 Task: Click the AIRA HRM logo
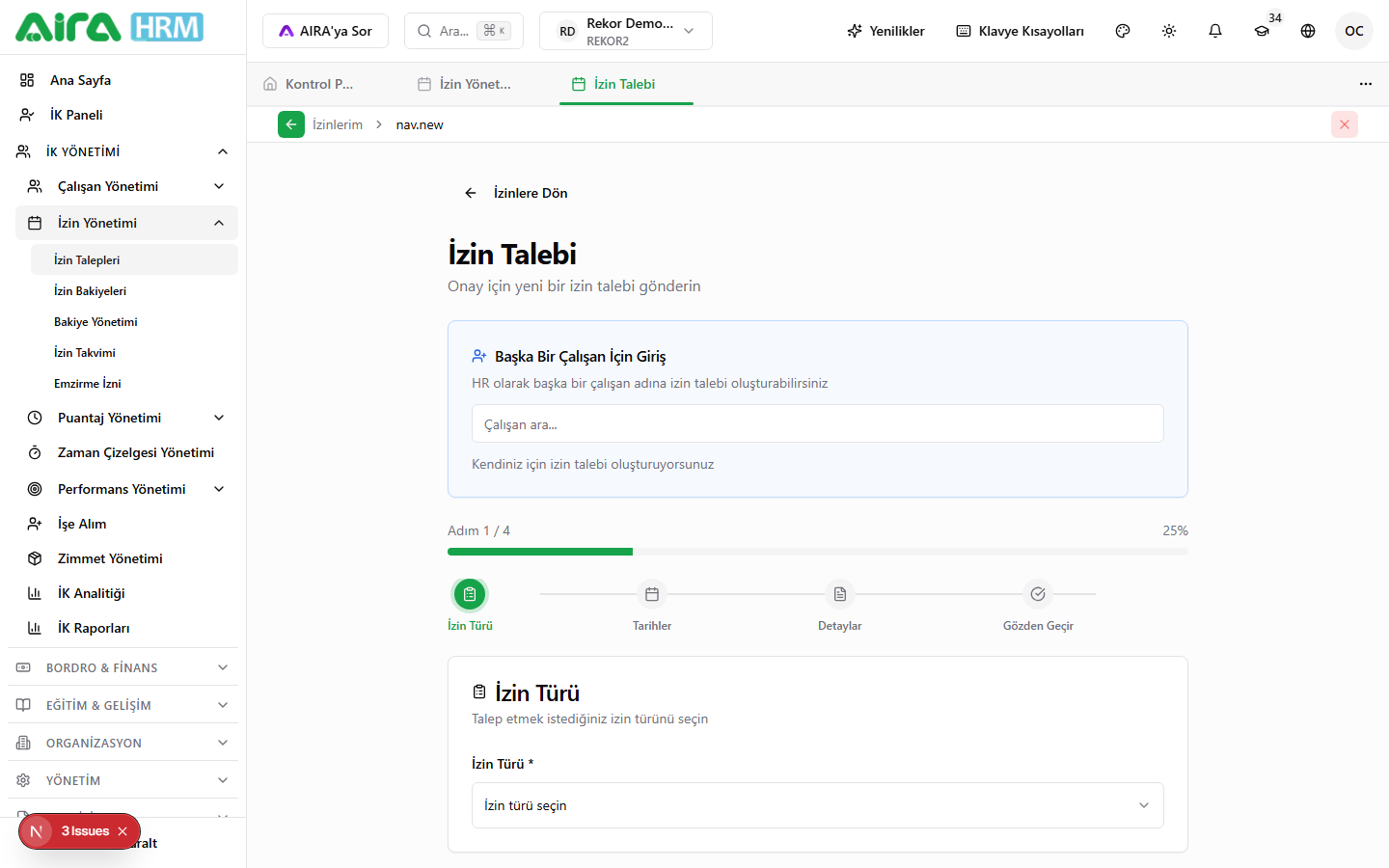click(109, 27)
